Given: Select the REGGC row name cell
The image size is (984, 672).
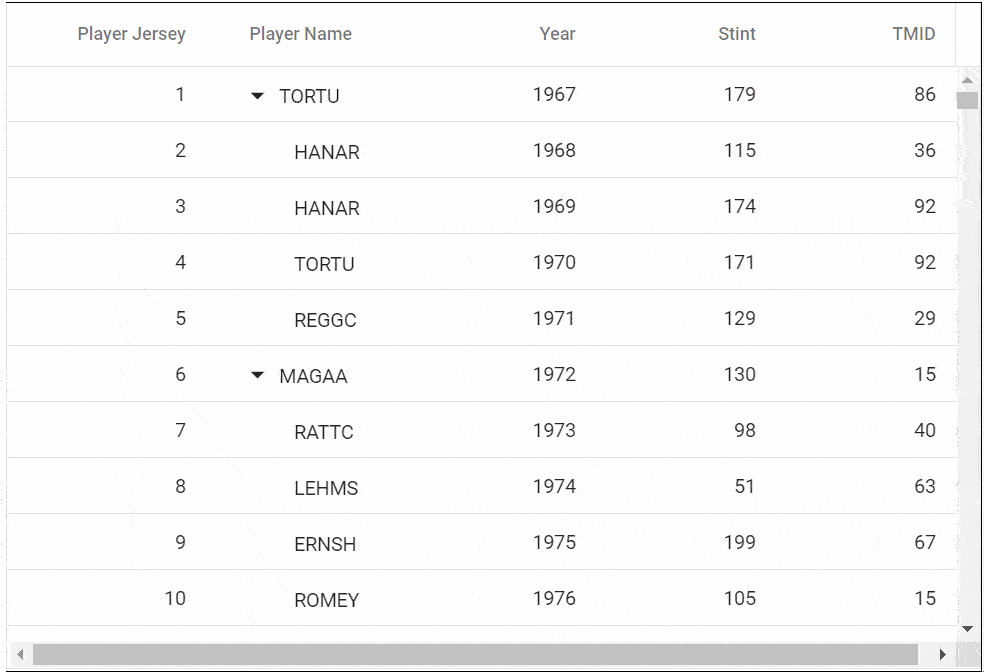Looking at the screenshot, I should 325,320.
